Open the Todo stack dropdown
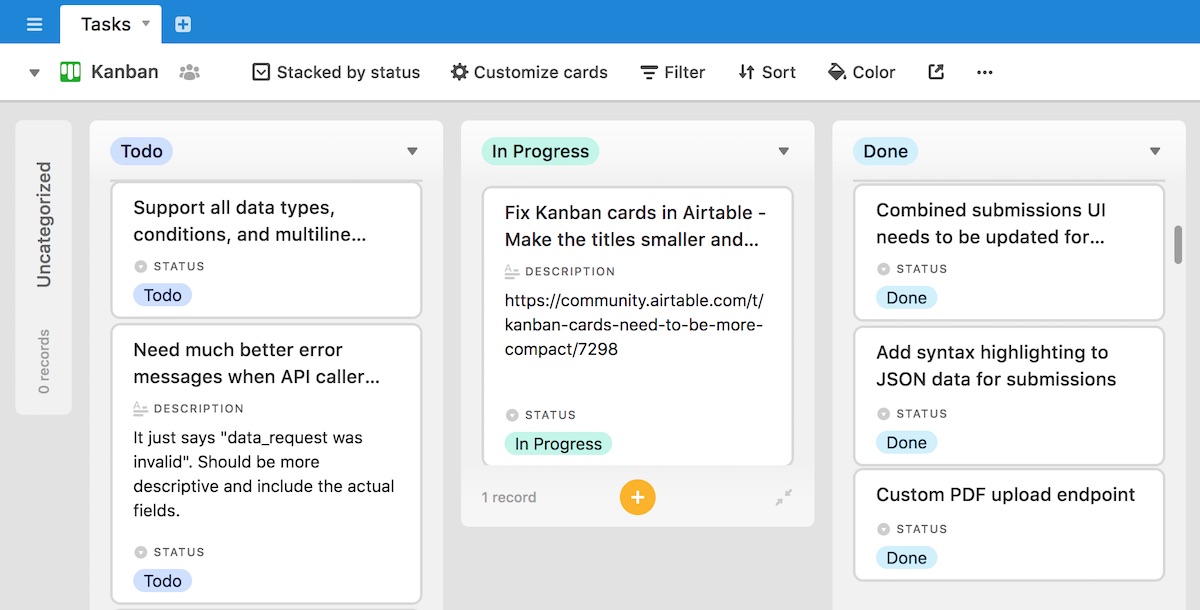 coord(412,151)
